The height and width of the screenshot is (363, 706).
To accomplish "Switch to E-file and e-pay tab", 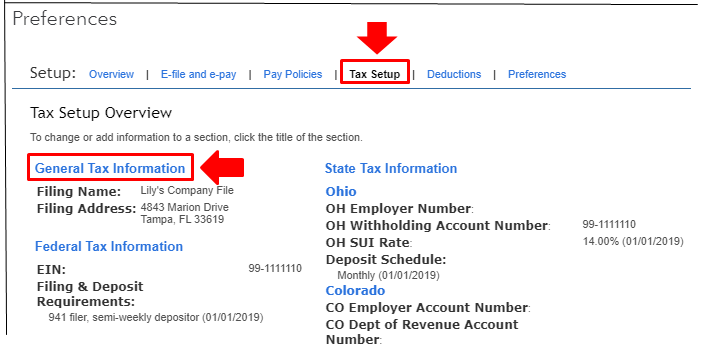I will coord(199,74).
